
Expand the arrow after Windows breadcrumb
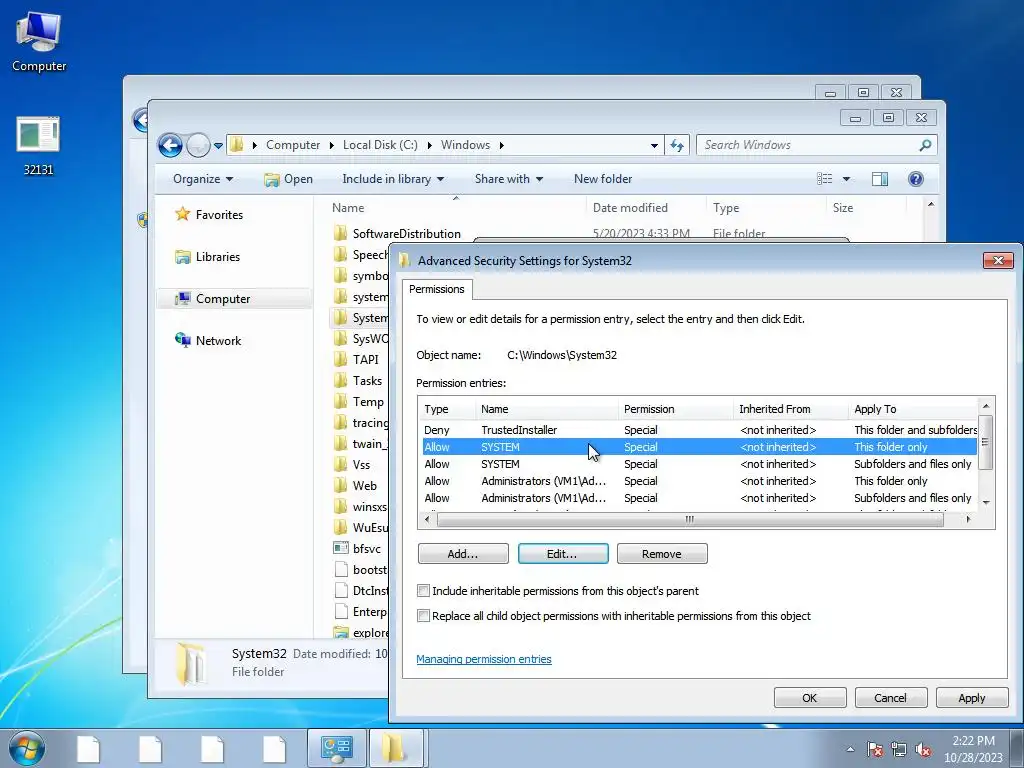pos(502,145)
